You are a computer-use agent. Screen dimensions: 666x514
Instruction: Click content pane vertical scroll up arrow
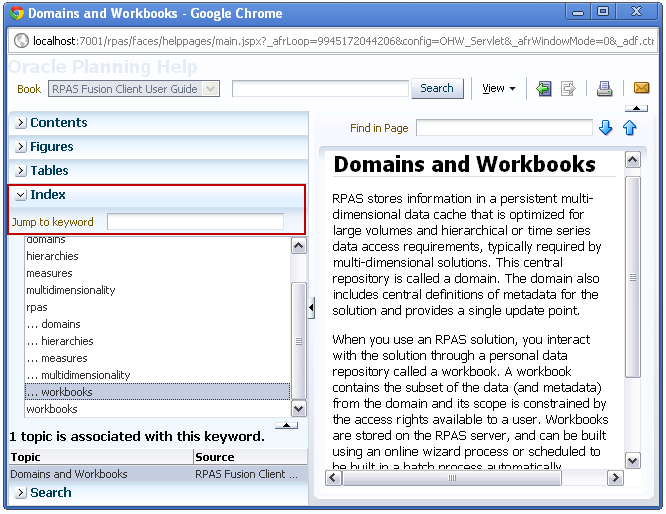(x=632, y=160)
